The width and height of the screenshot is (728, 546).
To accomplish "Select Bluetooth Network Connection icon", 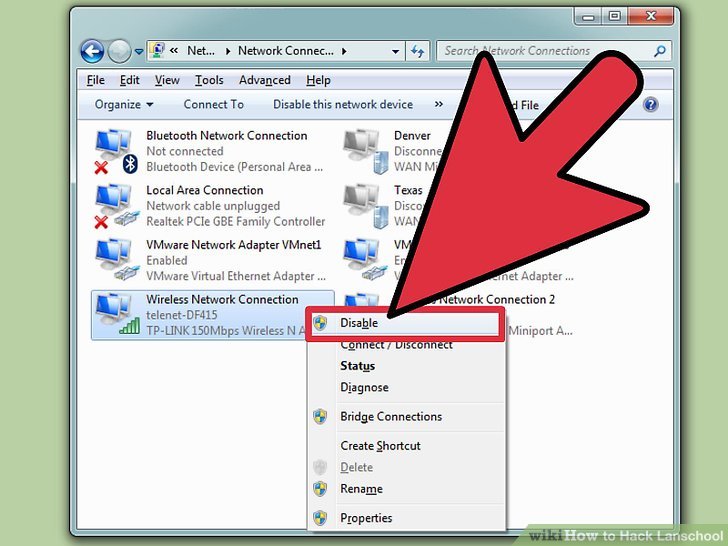I will (x=117, y=151).
